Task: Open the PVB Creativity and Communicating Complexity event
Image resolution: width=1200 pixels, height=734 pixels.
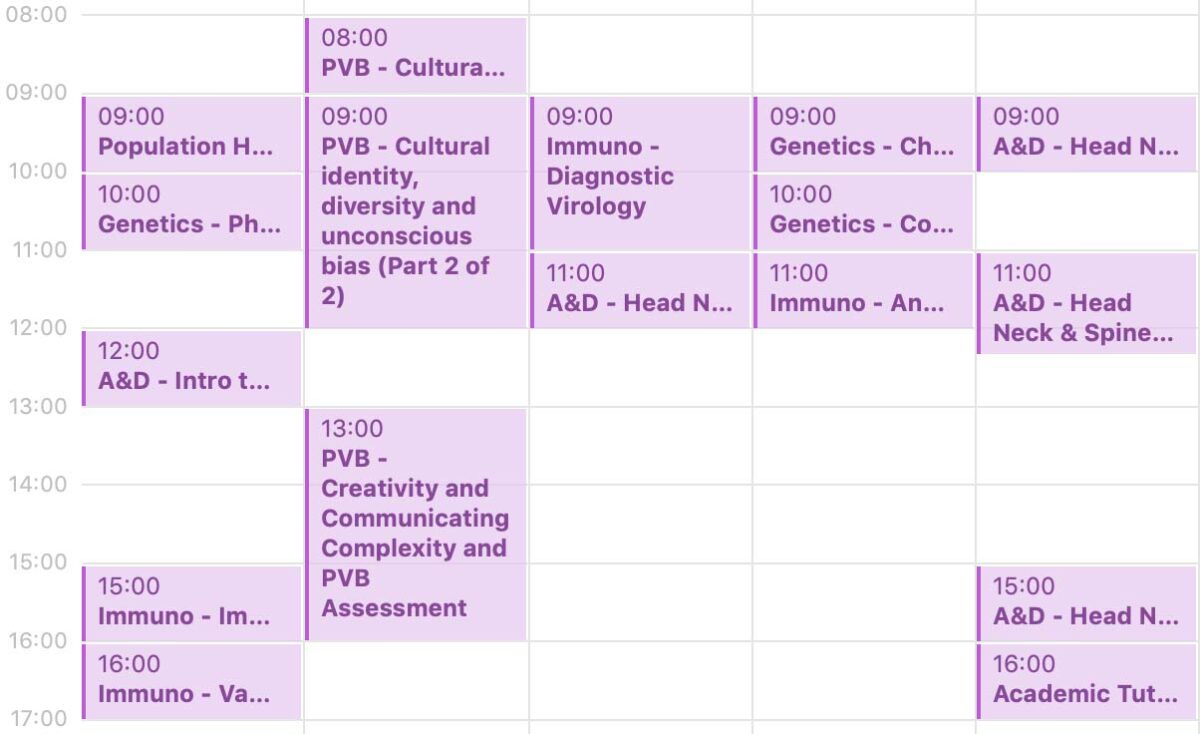Action: click(x=416, y=524)
